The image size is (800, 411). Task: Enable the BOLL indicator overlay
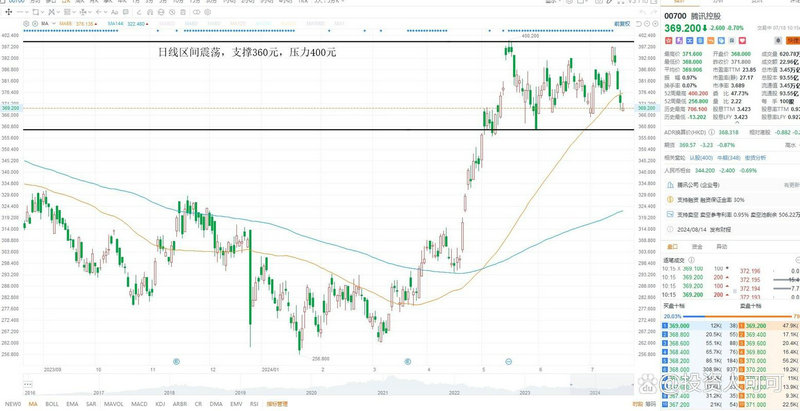[52, 404]
